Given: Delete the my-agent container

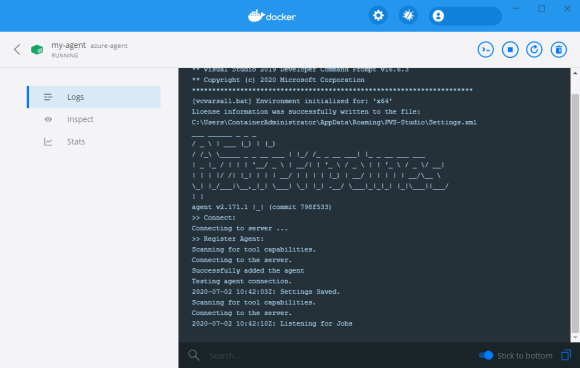Looking at the screenshot, I should [559, 50].
